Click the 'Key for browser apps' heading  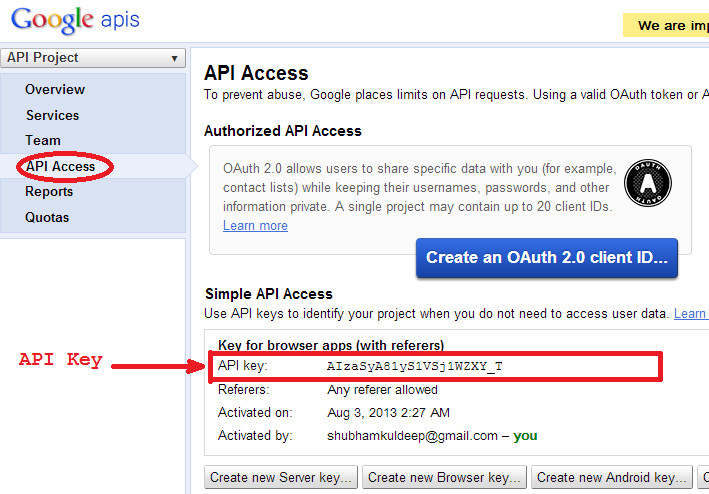(331, 345)
